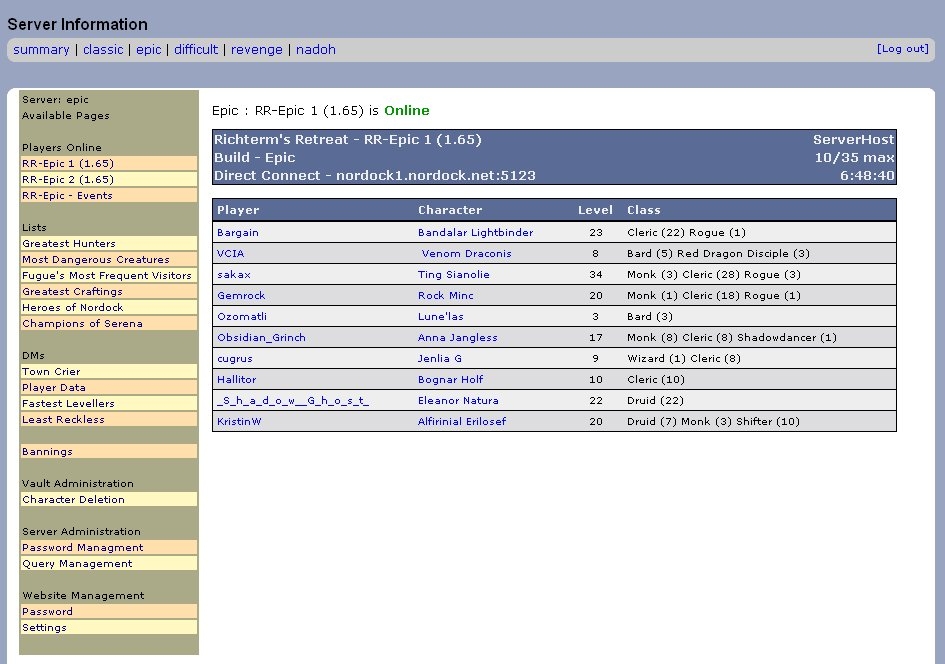Viewport: 945px width, 664px height.
Task: Open Champions of Serena list
Action: [x=82, y=324]
